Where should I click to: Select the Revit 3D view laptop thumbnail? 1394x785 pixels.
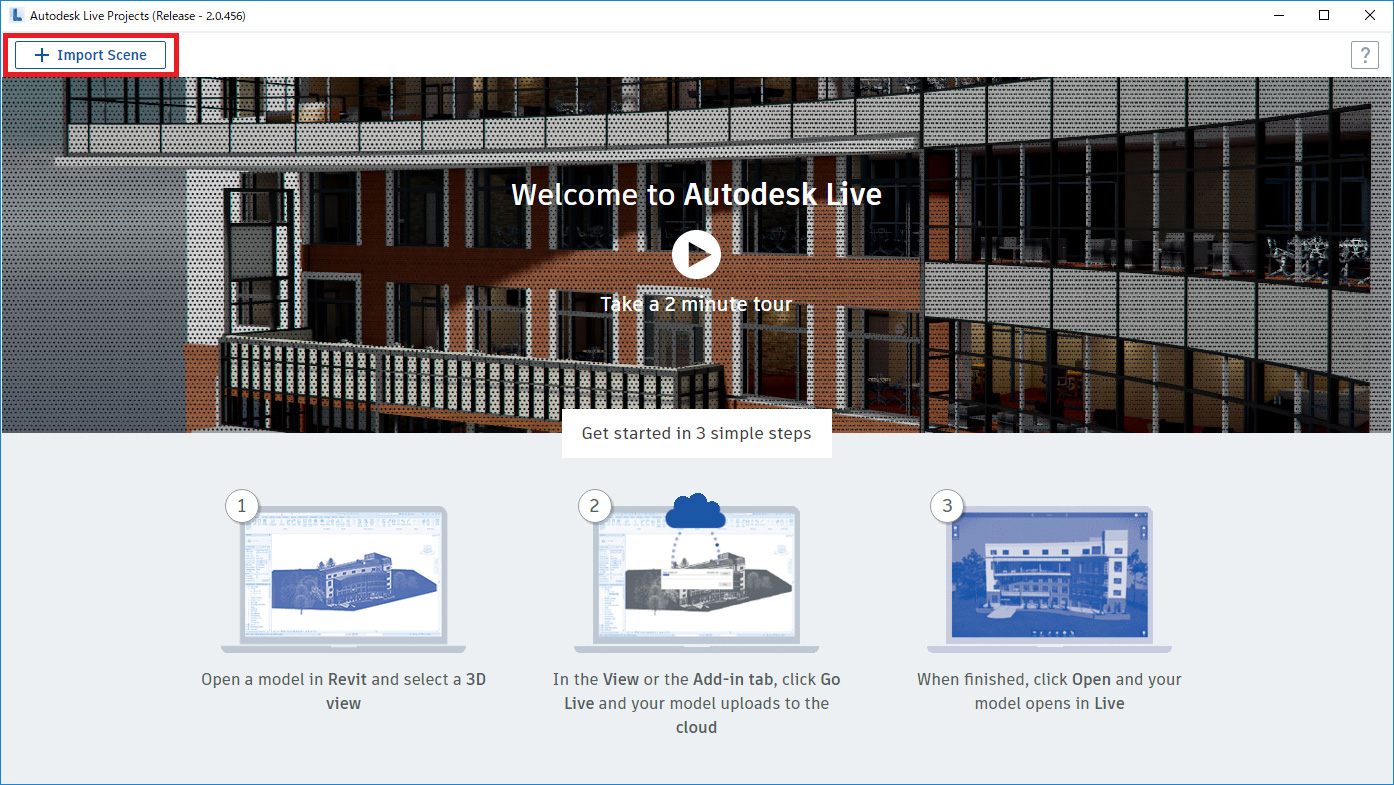click(343, 580)
